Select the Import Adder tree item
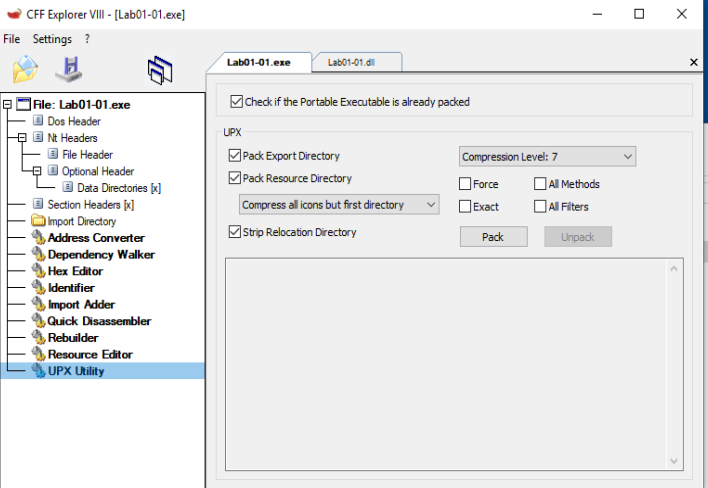The width and height of the screenshot is (708, 488). coord(81,305)
